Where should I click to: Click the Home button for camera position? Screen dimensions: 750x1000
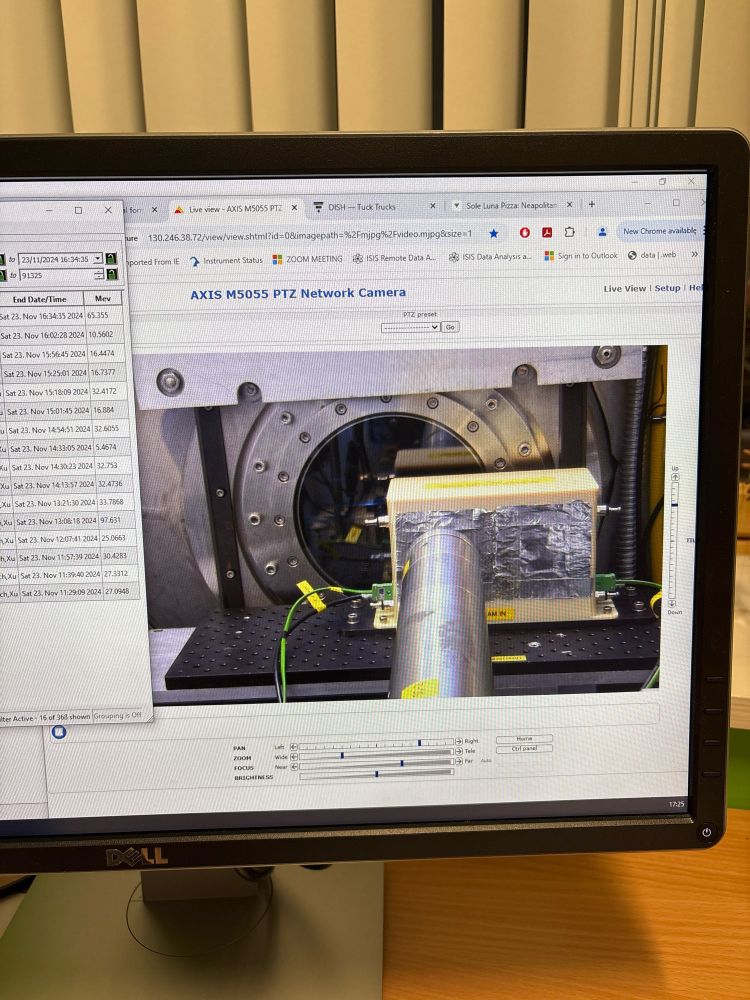tap(524, 739)
